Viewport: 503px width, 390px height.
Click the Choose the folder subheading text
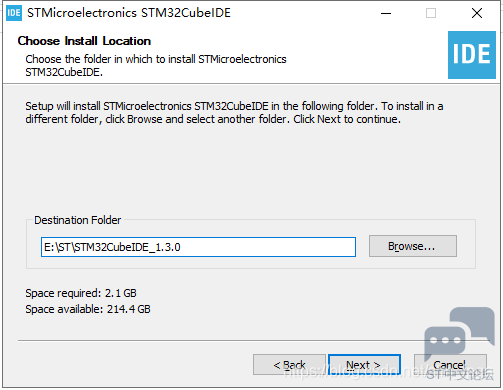156,66
